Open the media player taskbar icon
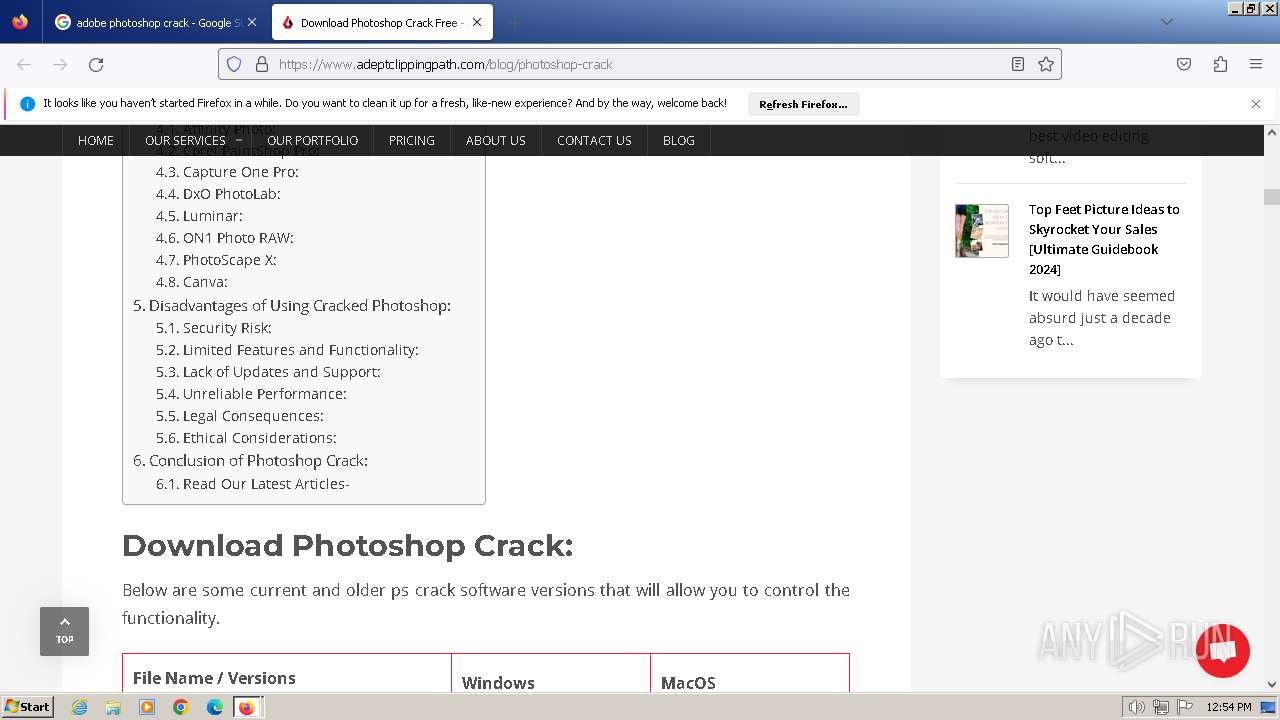The image size is (1280, 720). (147, 707)
